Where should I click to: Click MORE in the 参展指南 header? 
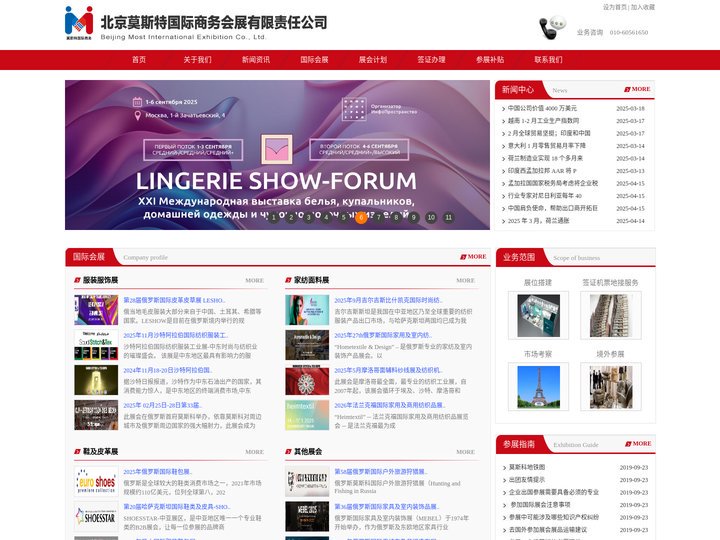point(638,444)
